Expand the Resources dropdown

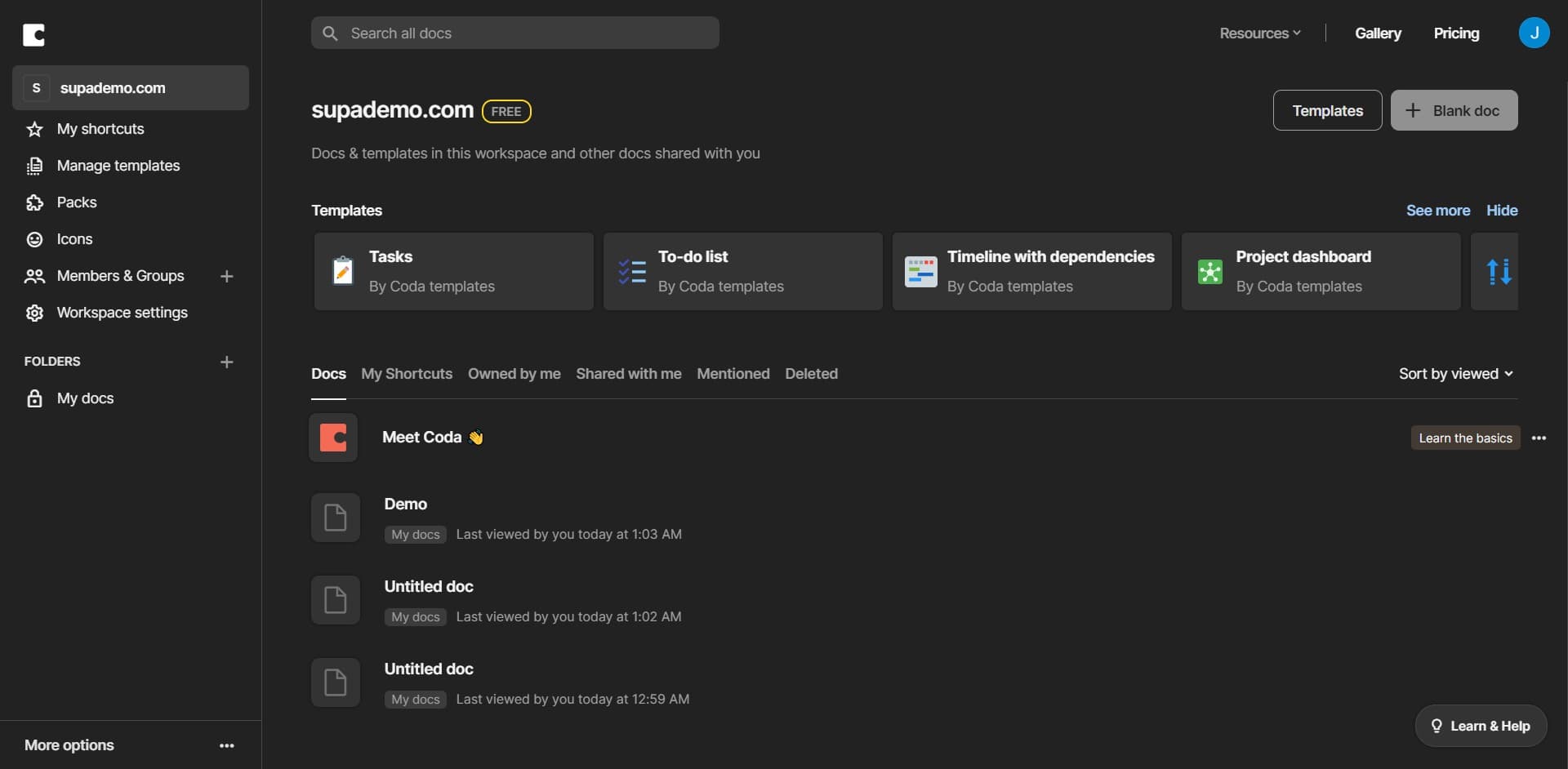click(1259, 33)
